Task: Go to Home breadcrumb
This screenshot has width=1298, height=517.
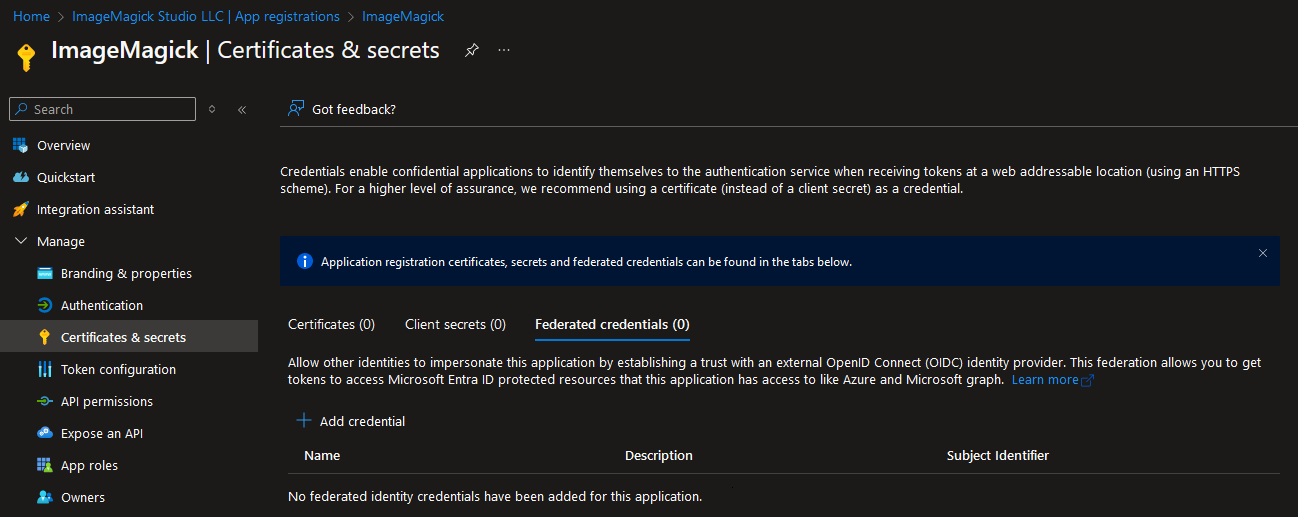Action: (x=31, y=16)
